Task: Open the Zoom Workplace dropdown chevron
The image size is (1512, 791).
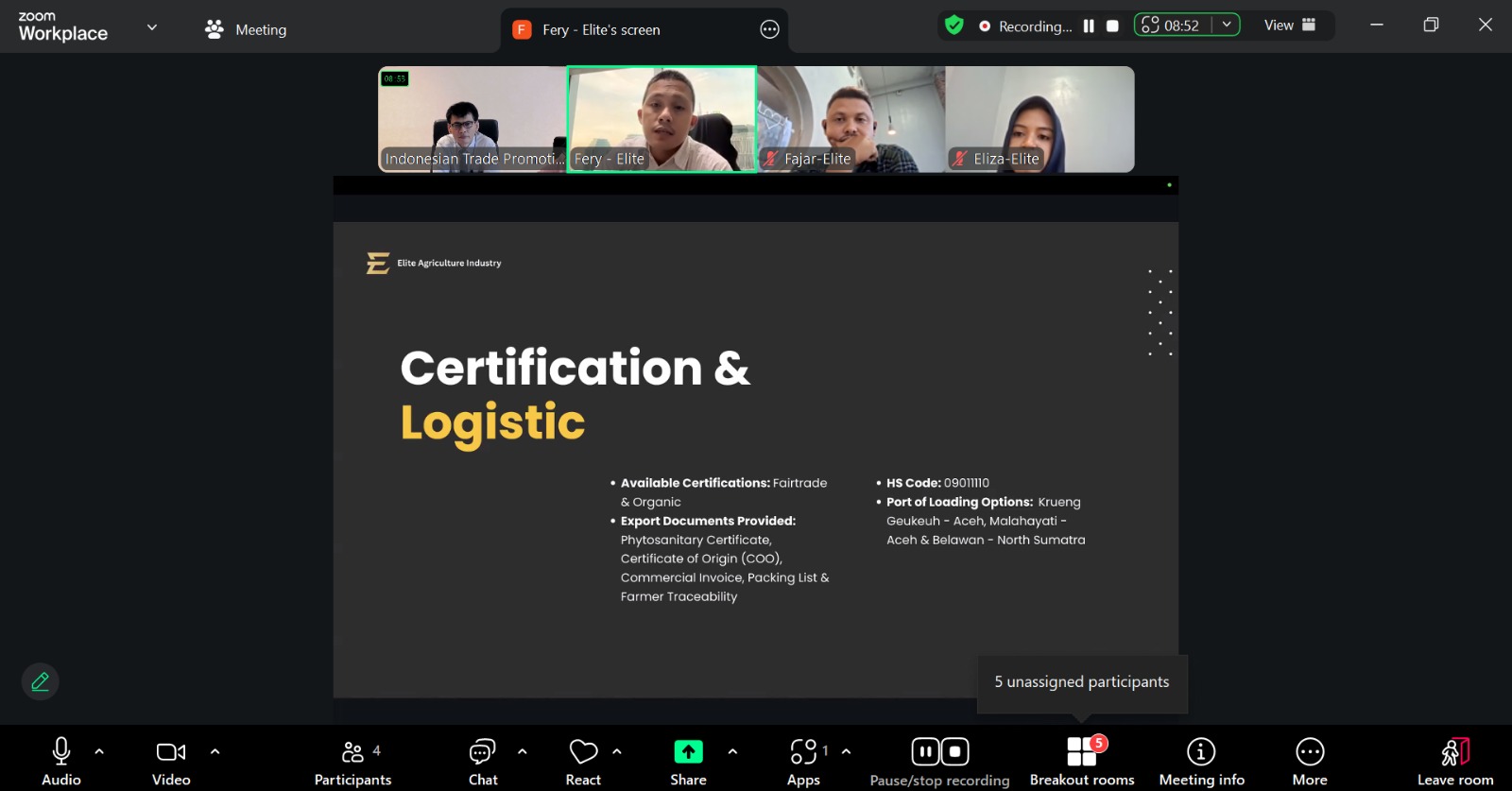Action: pyautogui.click(x=152, y=27)
